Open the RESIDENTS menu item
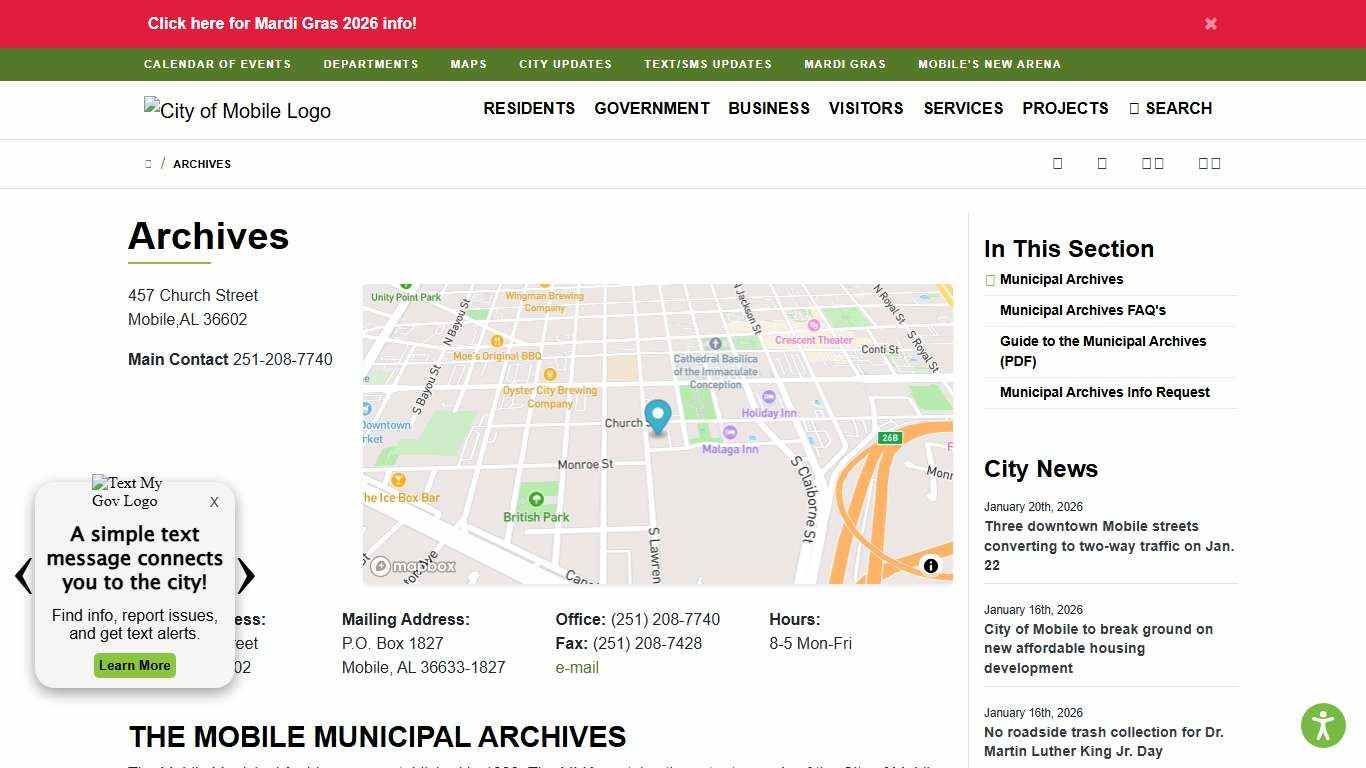This screenshot has width=1366, height=768. pyautogui.click(x=529, y=108)
